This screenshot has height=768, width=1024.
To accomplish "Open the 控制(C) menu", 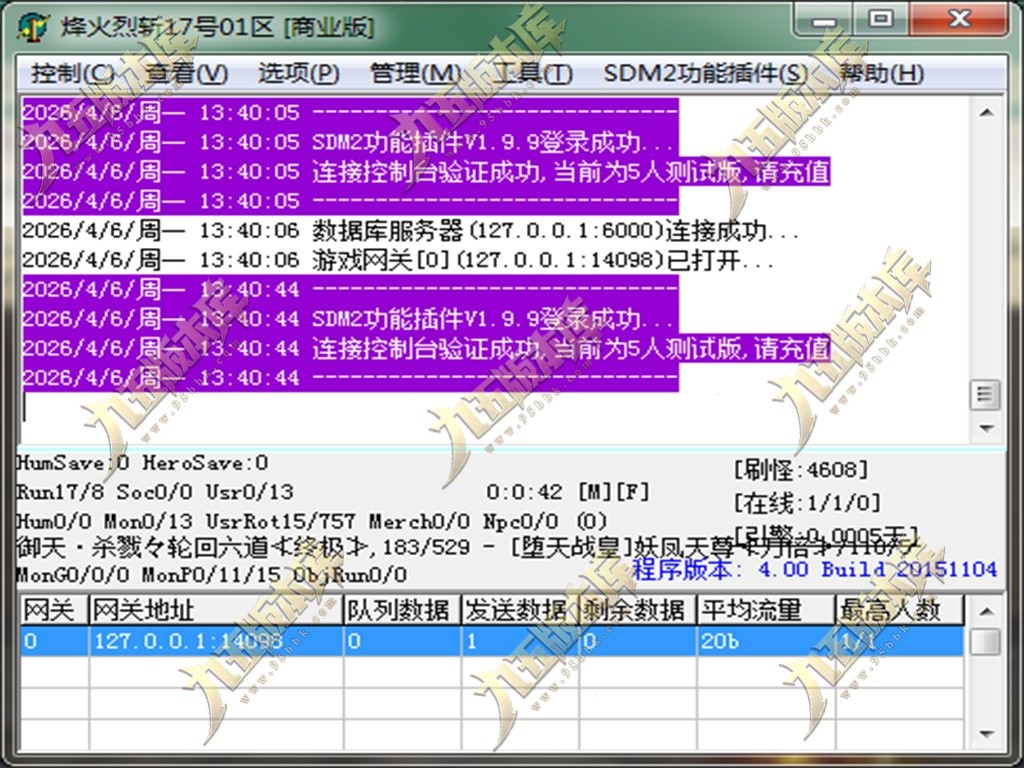I will (x=72, y=73).
